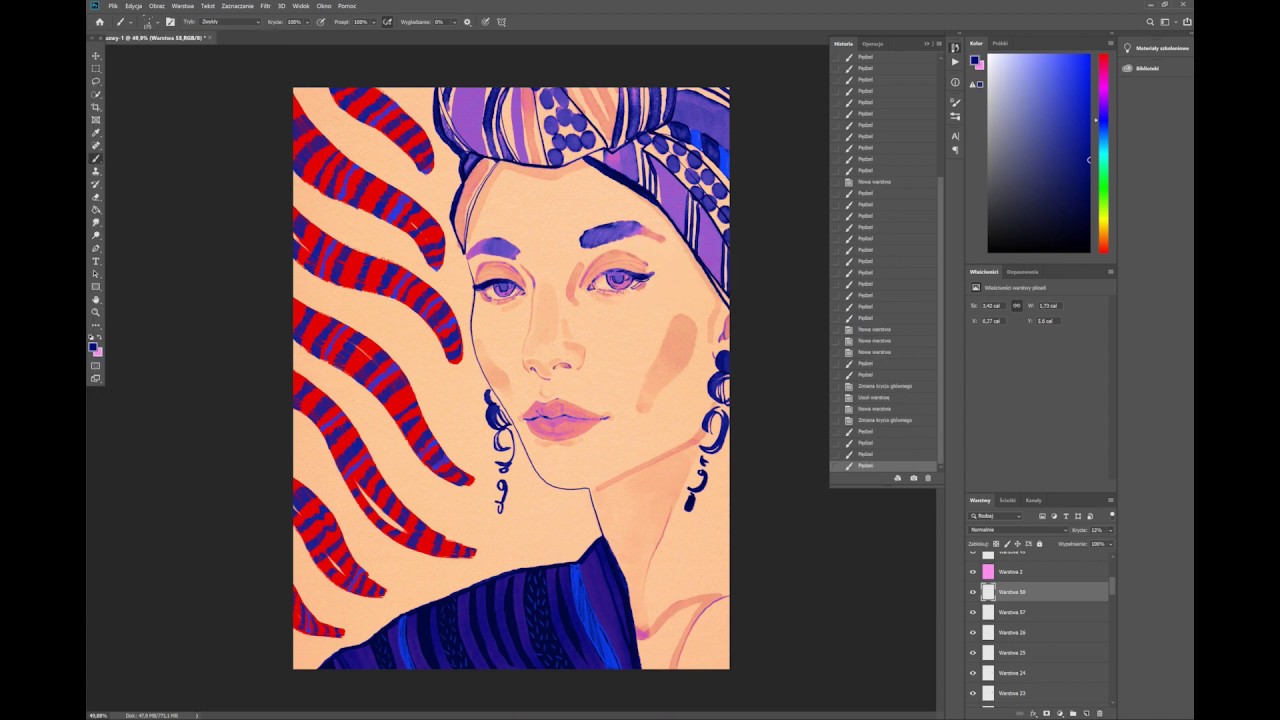Screen dimensions: 1280x720
Task: Switch to the Kanały tab
Action: [1034, 500]
